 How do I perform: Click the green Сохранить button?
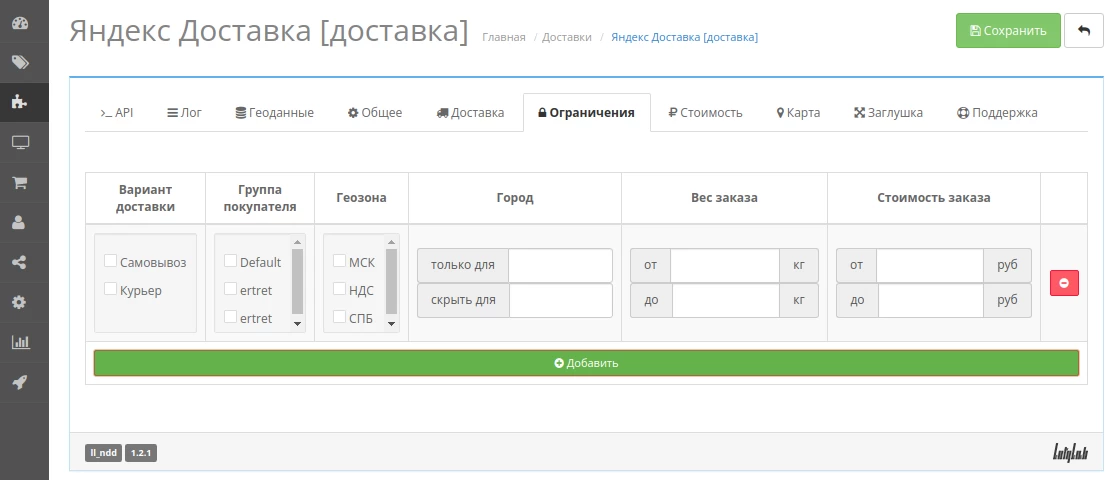click(x=1008, y=30)
